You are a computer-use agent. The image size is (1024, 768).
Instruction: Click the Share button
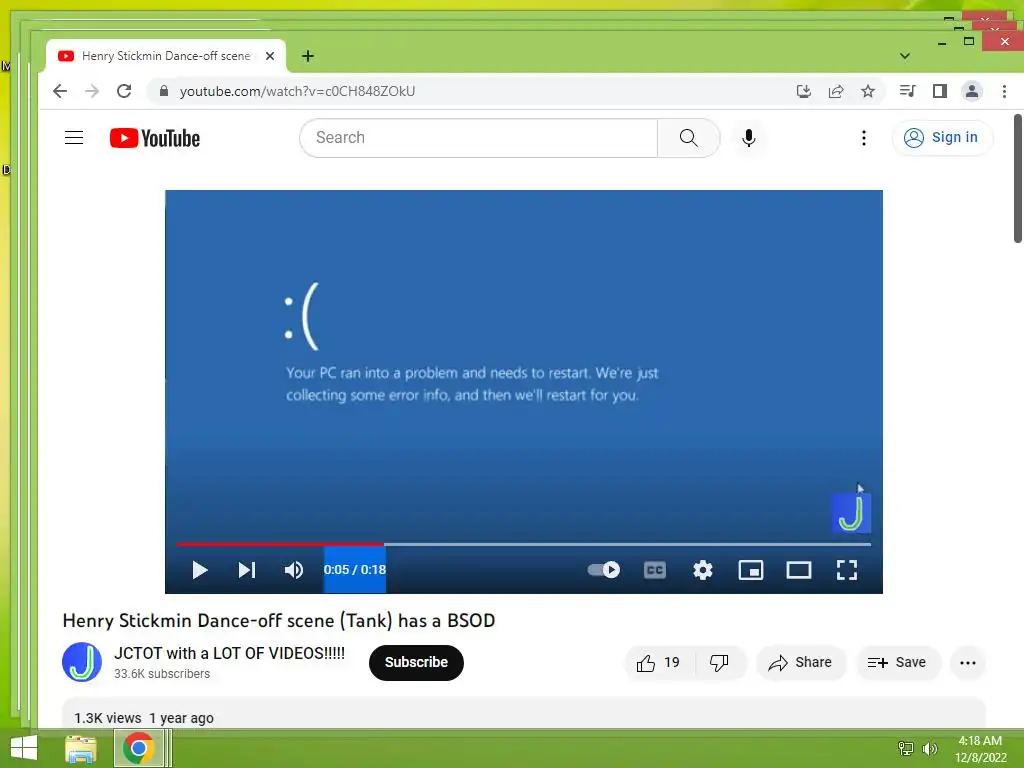tap(801, 663)
